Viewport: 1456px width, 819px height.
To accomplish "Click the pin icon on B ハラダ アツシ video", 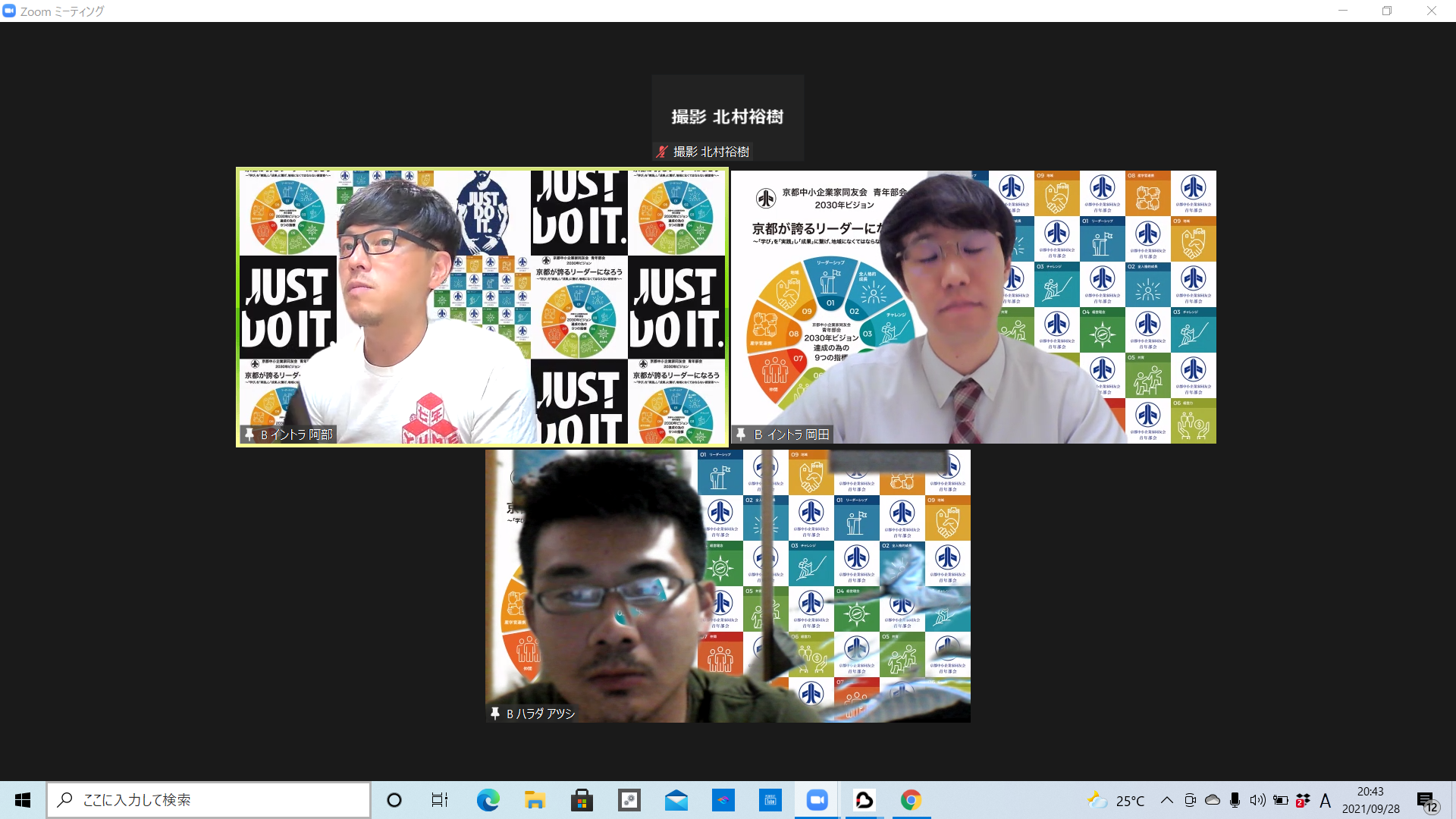I will (495, 714).
